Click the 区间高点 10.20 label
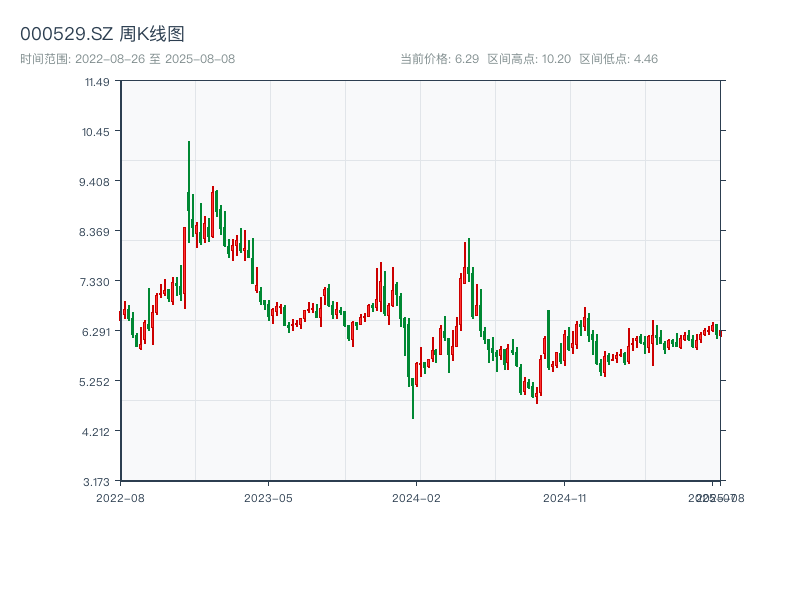The image size is (800, 600). [529, 59]
